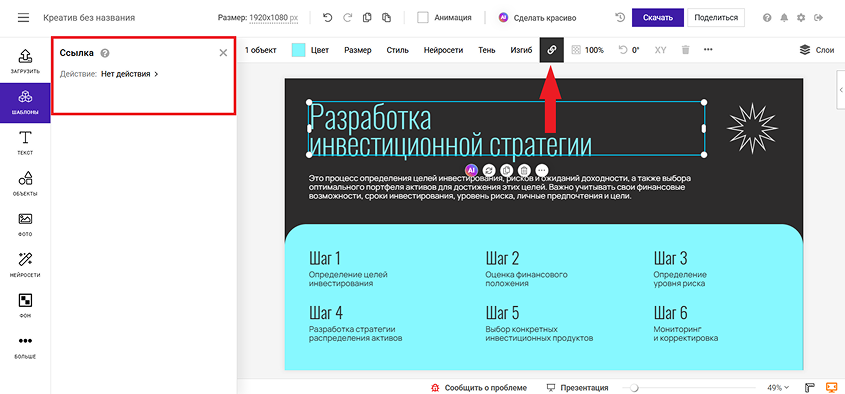The height and width of the screenshot is (394, 845).
Task: Click the Шаг 1 heading on canvas
Action: coord(325,258)
